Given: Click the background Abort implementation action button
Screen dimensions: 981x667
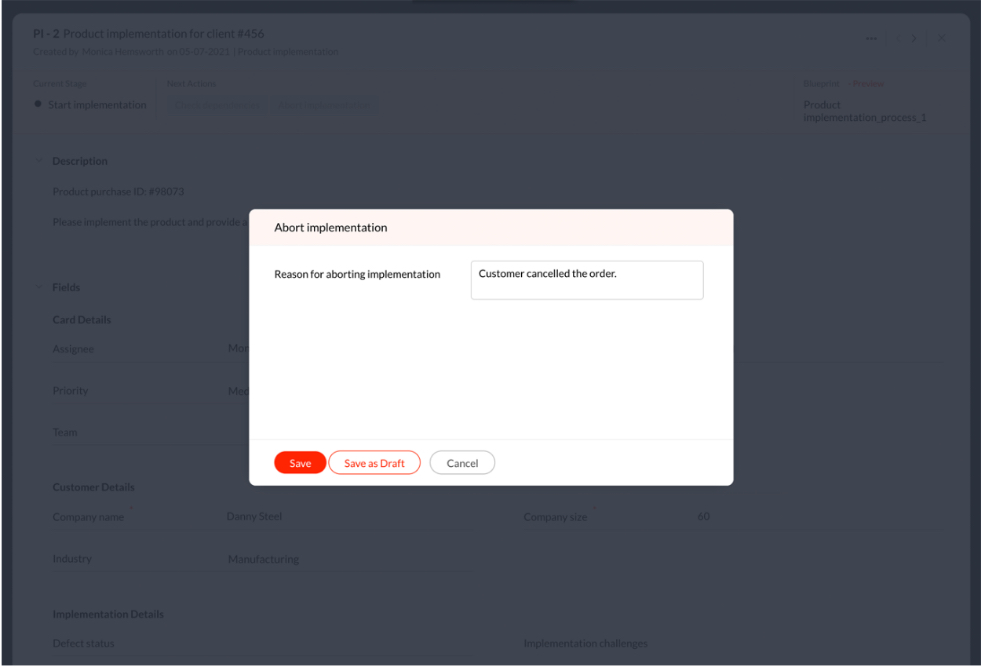Looking at the screenshot, I should (x=324, y=105).
